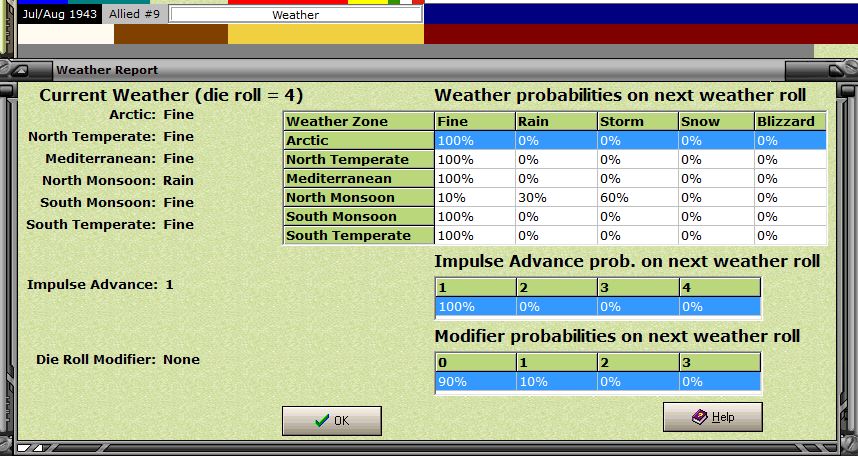Viewport: 858px width, 456px height.
Task: Open Help for the Weather Report
Action: (712, 417)
